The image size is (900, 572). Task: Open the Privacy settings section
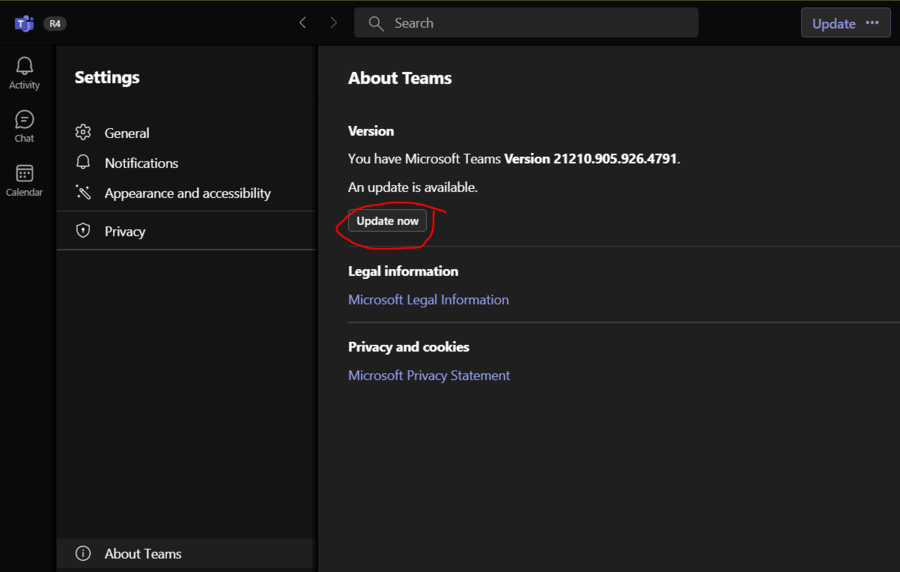click(x=125, y=231)
